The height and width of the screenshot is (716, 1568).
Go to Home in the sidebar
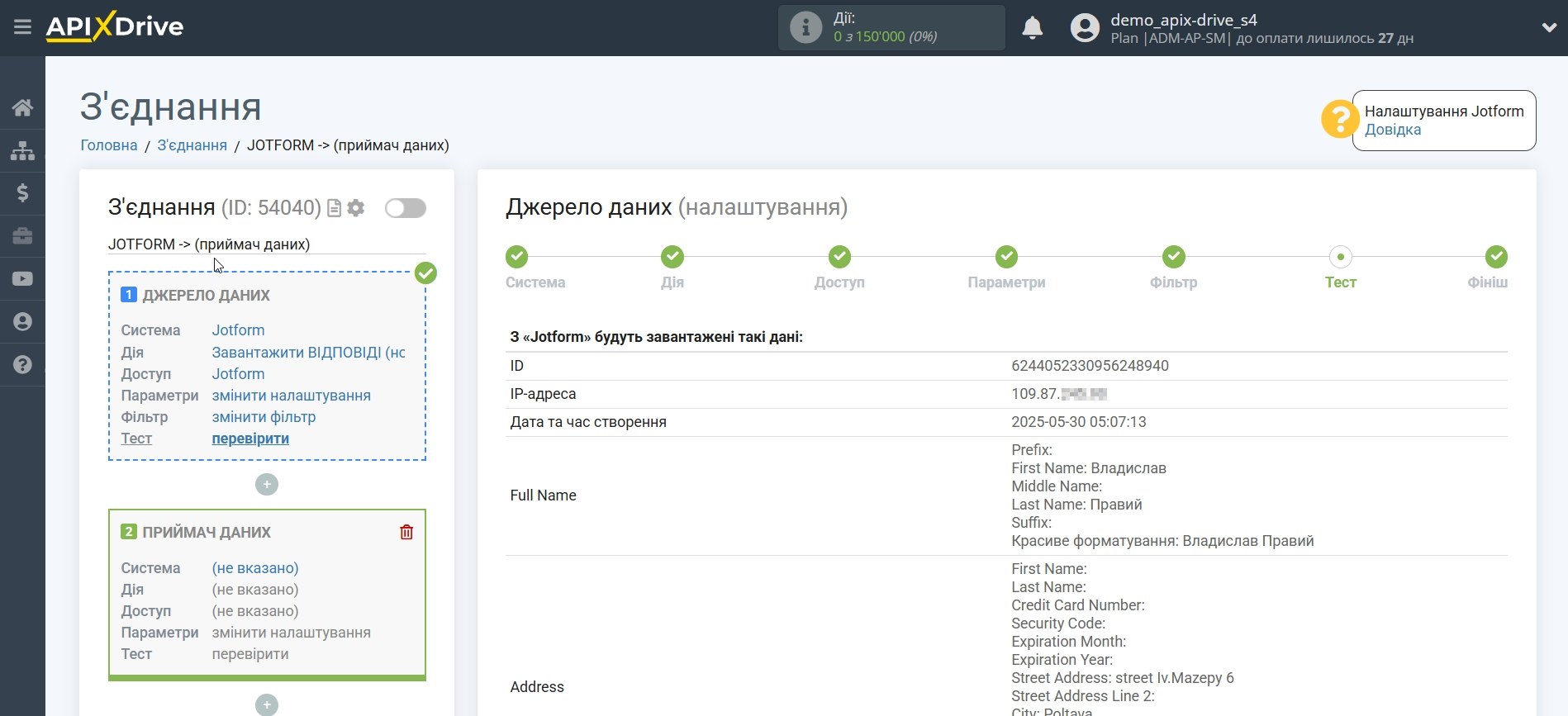tap(22, 107)
